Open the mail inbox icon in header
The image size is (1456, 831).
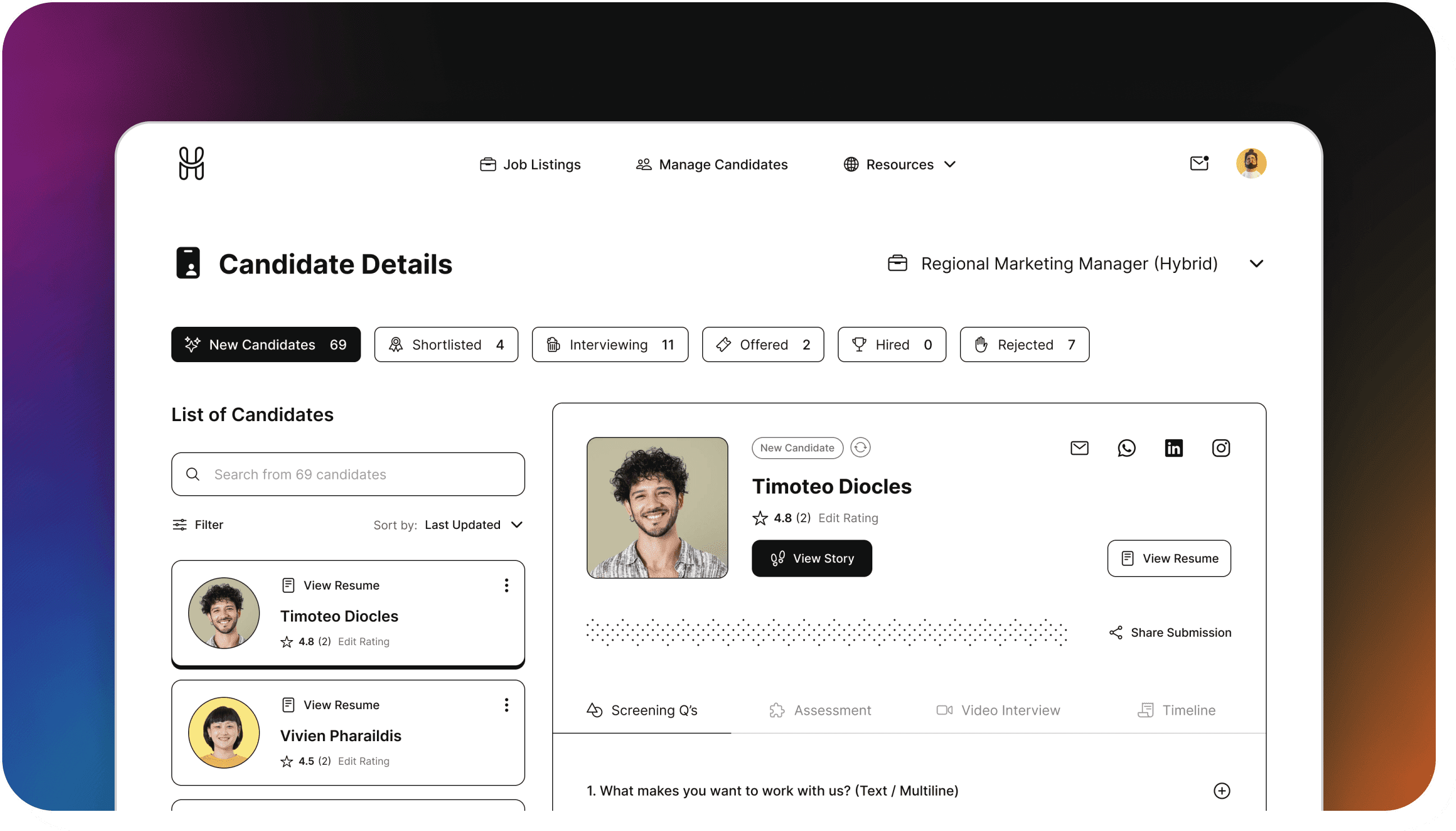1199,164
